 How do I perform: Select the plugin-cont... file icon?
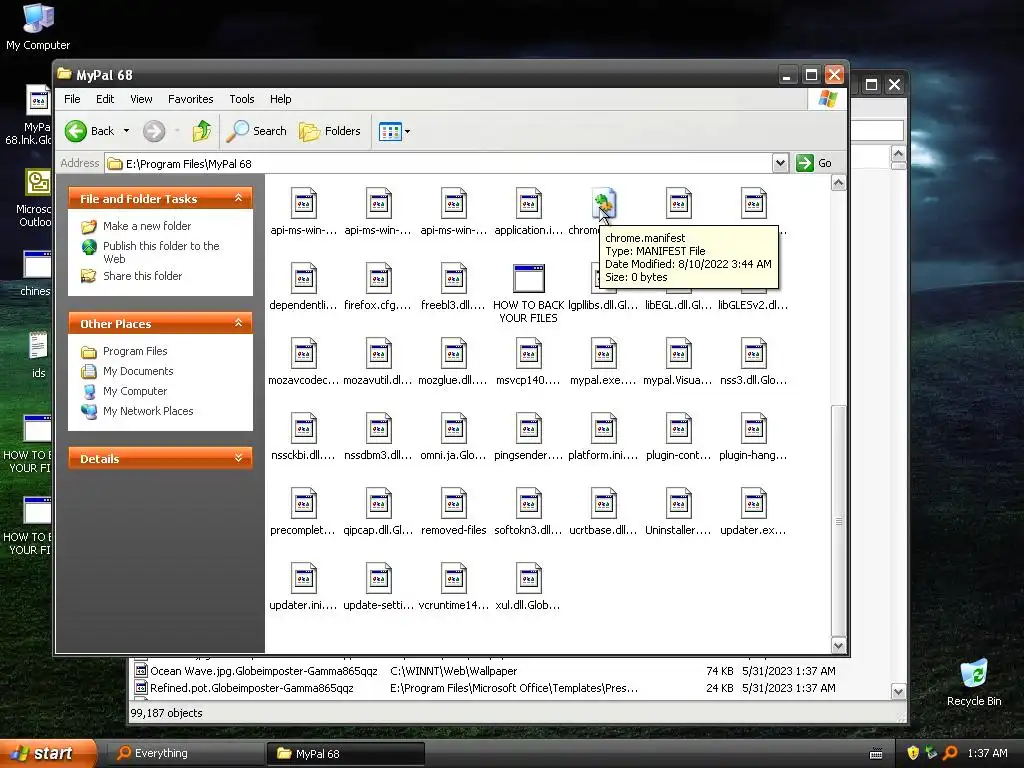[x=679, y=428]
